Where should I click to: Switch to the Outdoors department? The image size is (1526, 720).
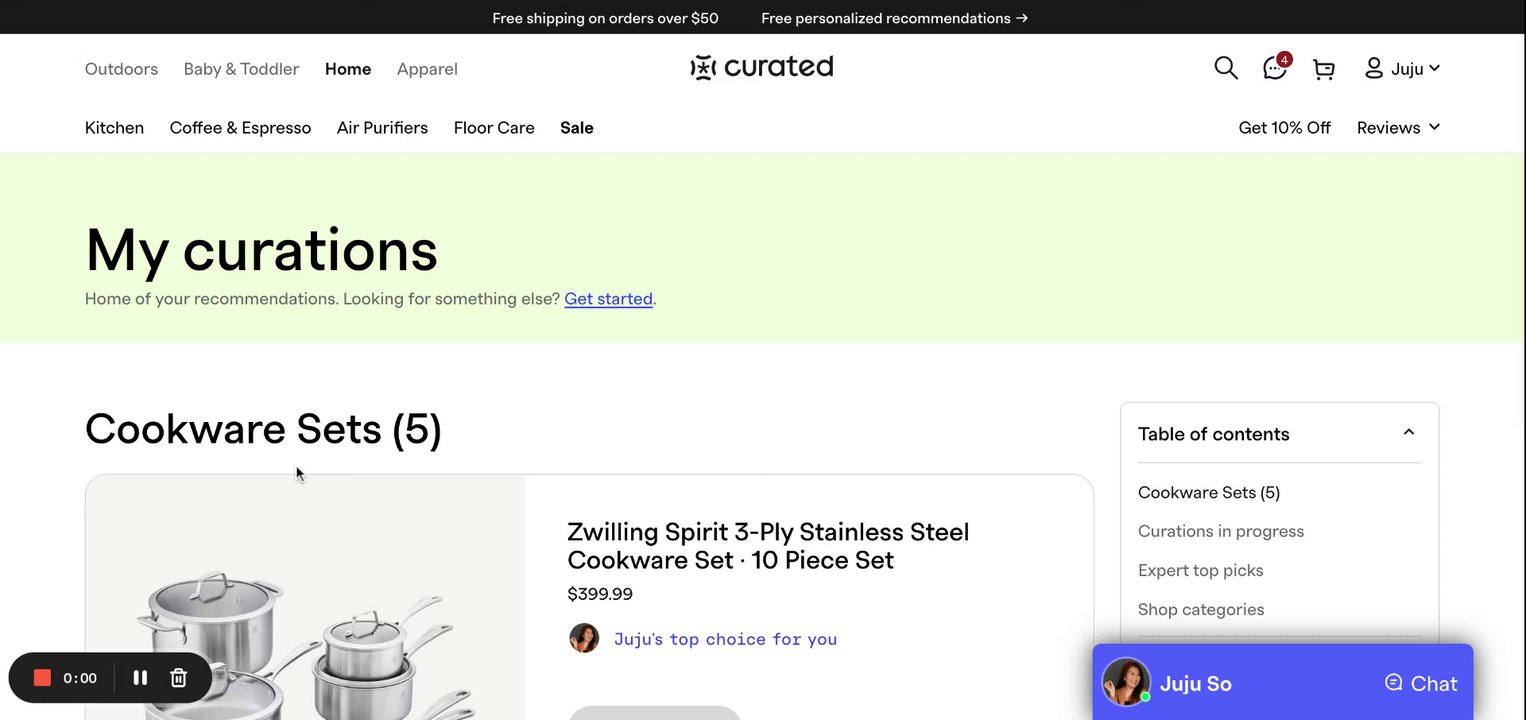coord(121,69)
